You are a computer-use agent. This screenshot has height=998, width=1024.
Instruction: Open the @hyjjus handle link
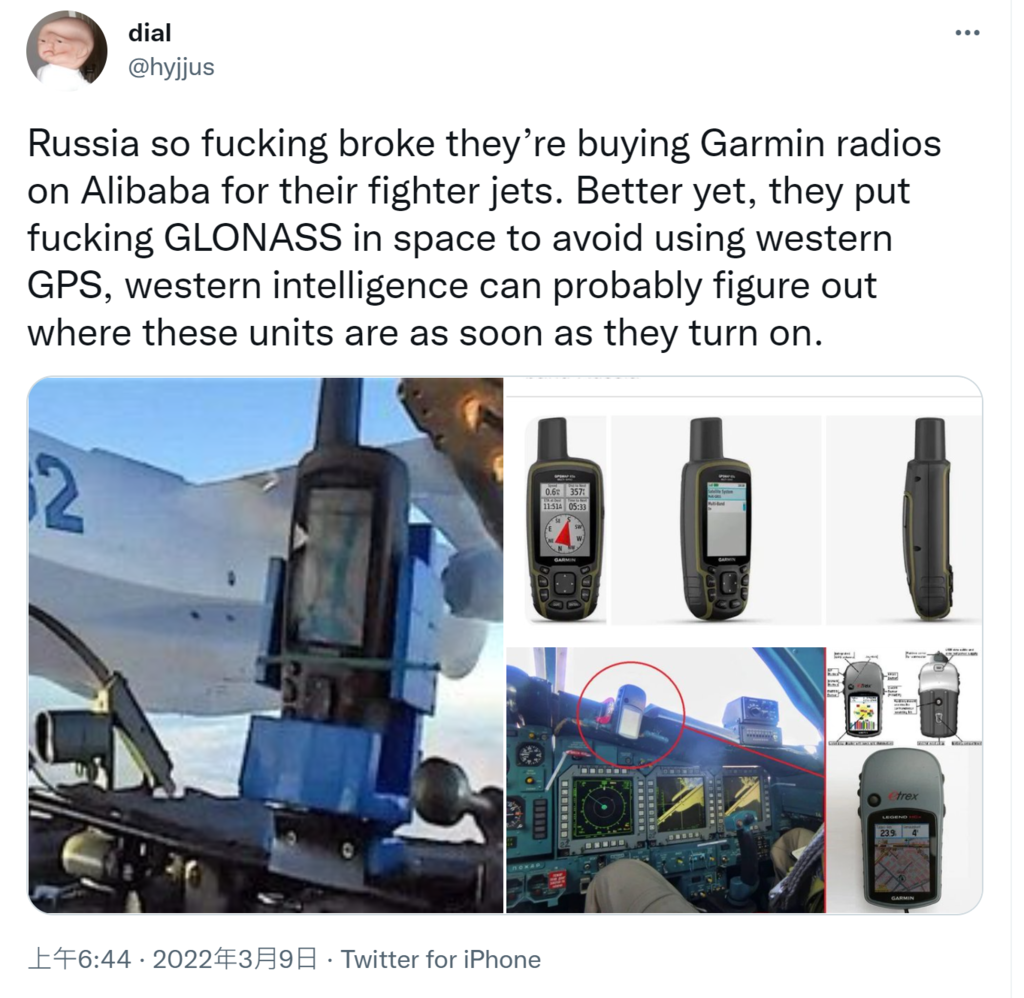click(171, 67)
